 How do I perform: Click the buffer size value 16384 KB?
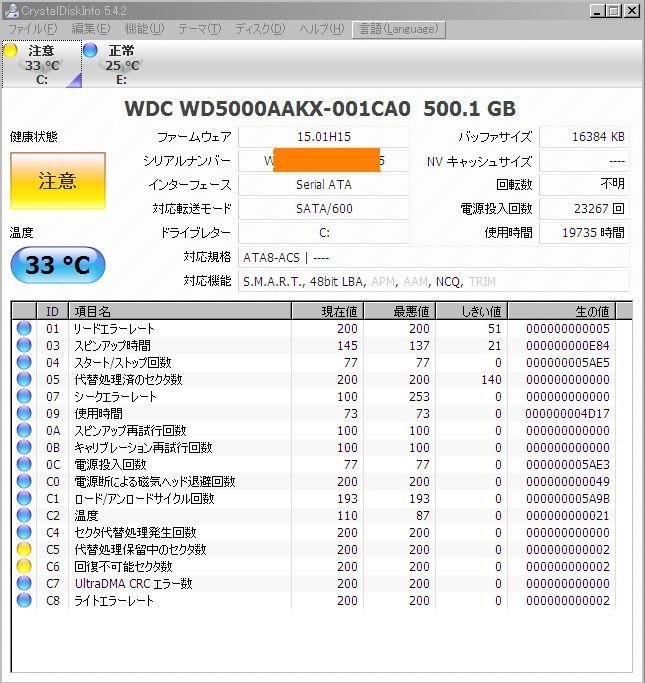coord(584,137)
